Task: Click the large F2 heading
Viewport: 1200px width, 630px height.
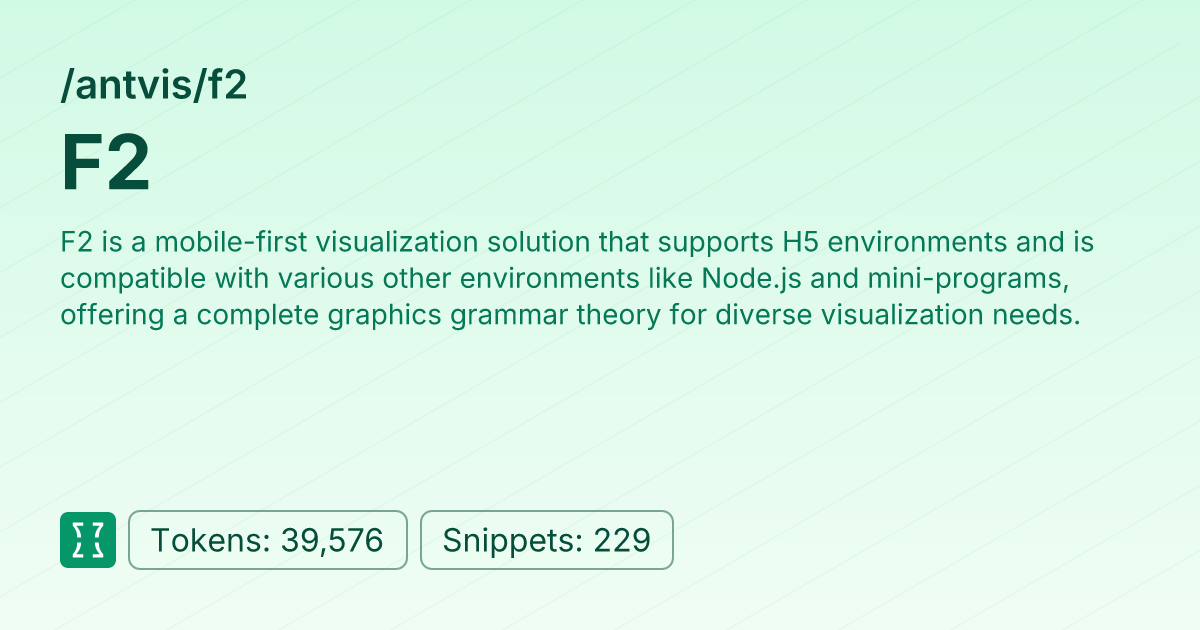Action: click(106, 165)
